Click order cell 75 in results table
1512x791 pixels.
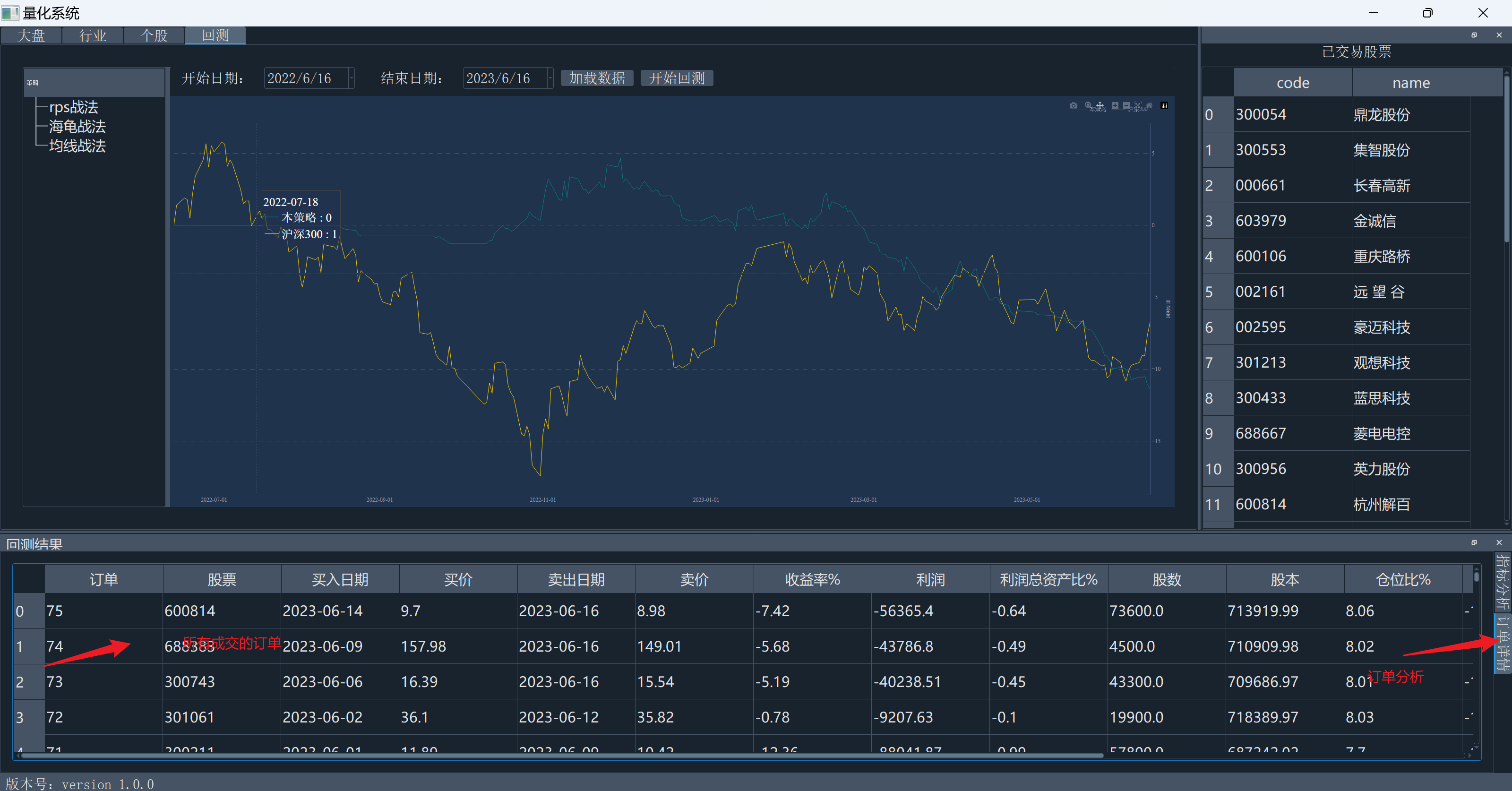(x=104, y=611)
